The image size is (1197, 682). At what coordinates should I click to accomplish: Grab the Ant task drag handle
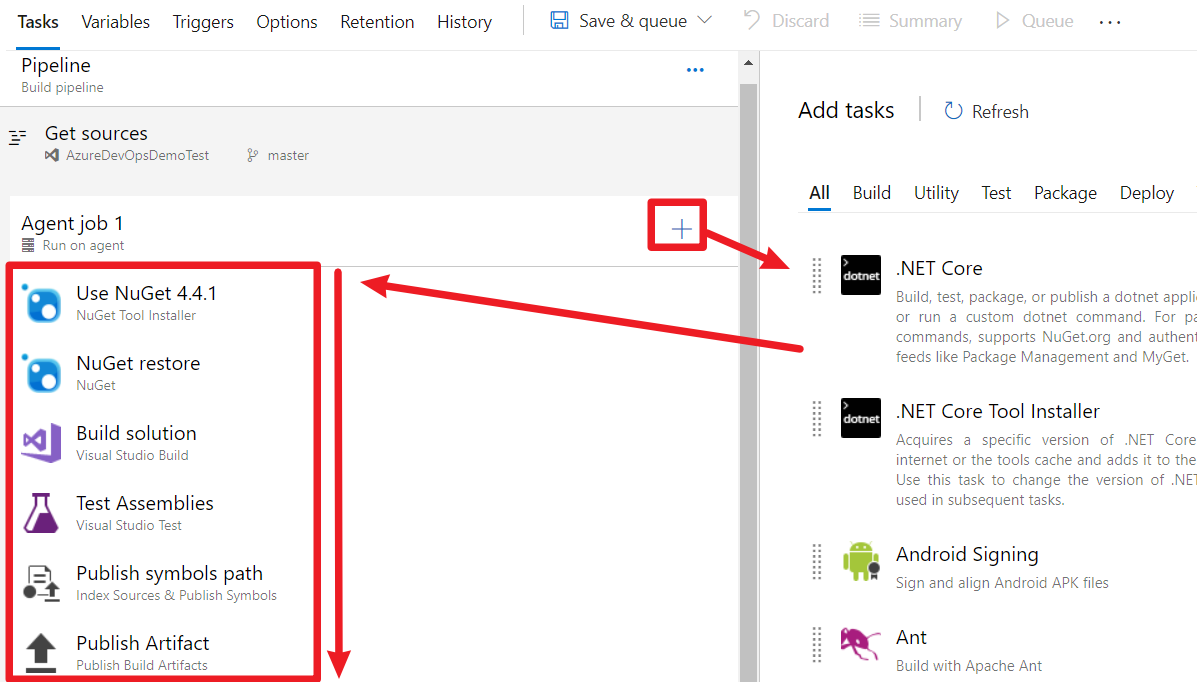pos(817,644)
